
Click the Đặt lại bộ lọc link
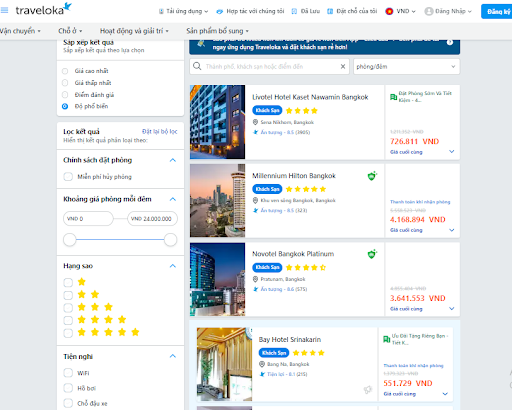coord(160,131)
